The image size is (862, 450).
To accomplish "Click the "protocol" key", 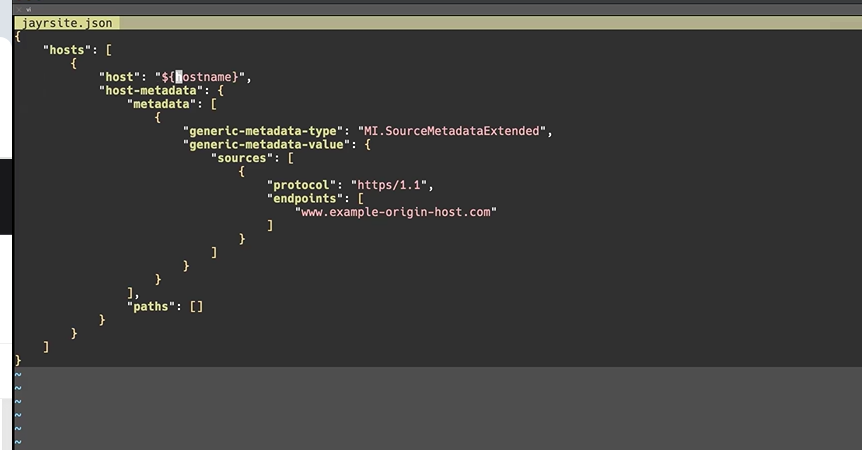I will coord(301,185).
